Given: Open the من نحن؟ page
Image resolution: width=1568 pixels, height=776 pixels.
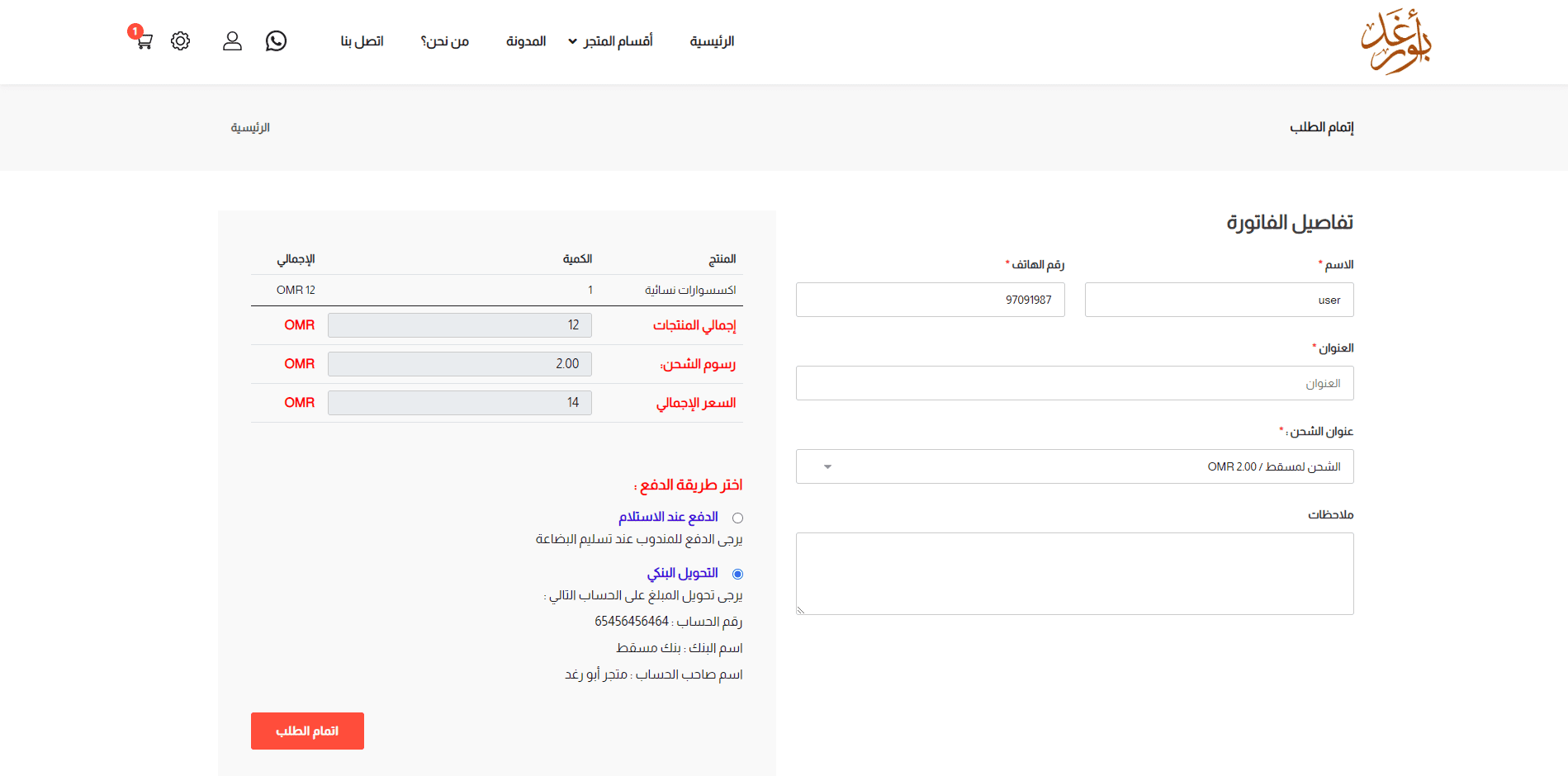Looking at the screenshot, I should point(444,41).
